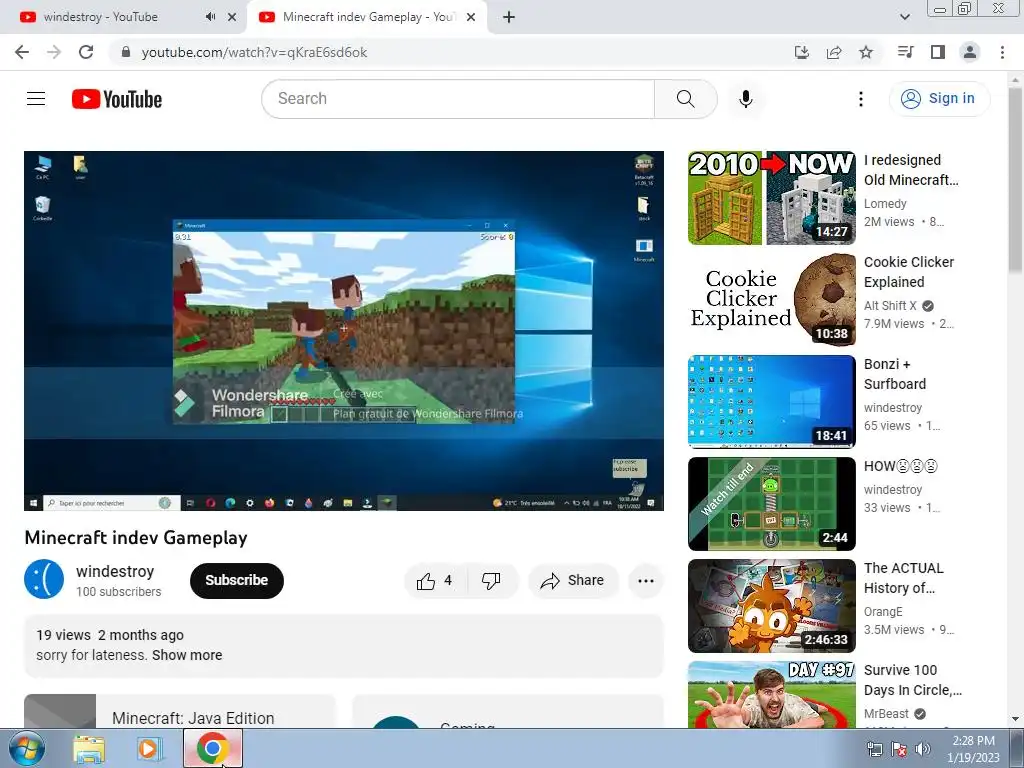This screenshot has width=1024, height=768.
Task: Click 100 subscribers text
Action: pos(118,592)
